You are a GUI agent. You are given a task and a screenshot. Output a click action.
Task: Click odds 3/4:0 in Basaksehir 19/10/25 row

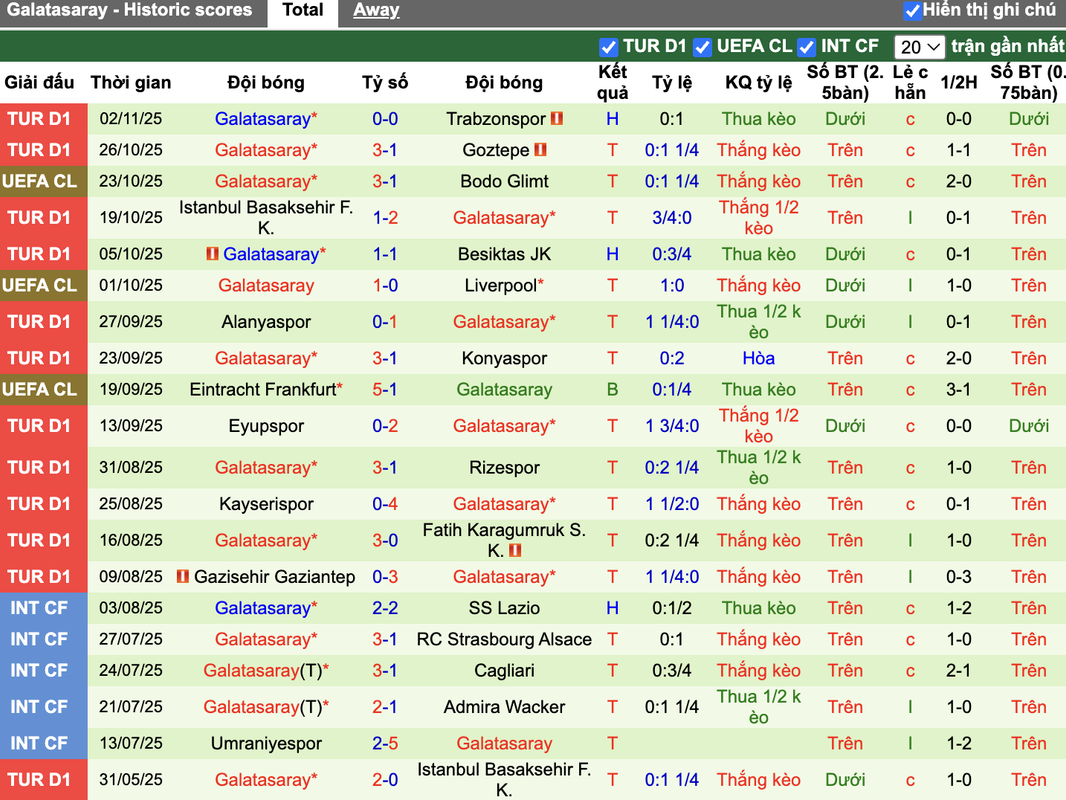[672, 218]
